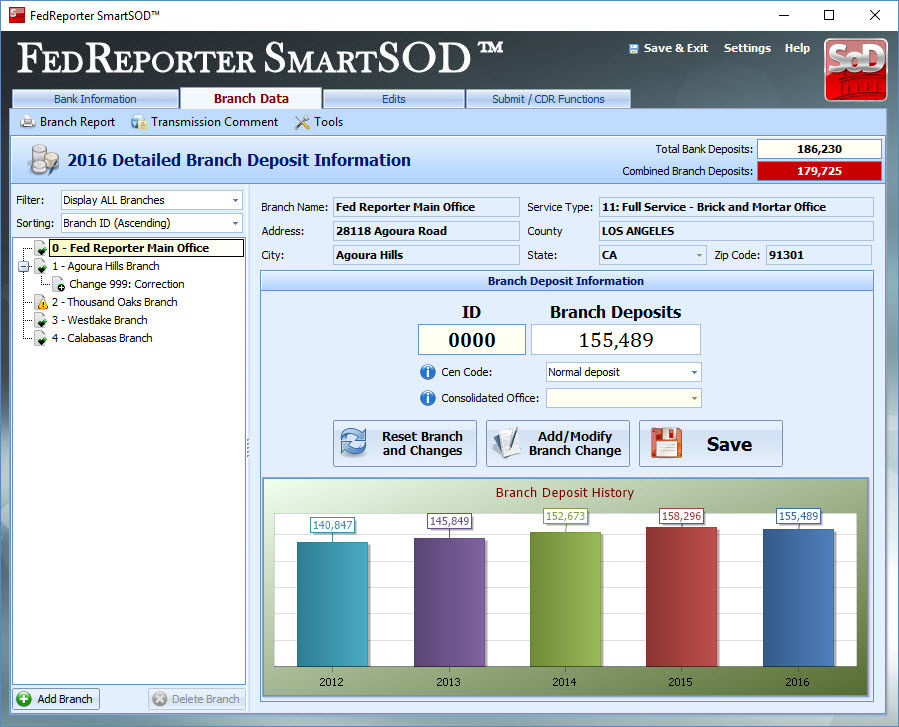Open the Tools toolbar item
This screenshot has width=899, height=727.
pos(319,122)
